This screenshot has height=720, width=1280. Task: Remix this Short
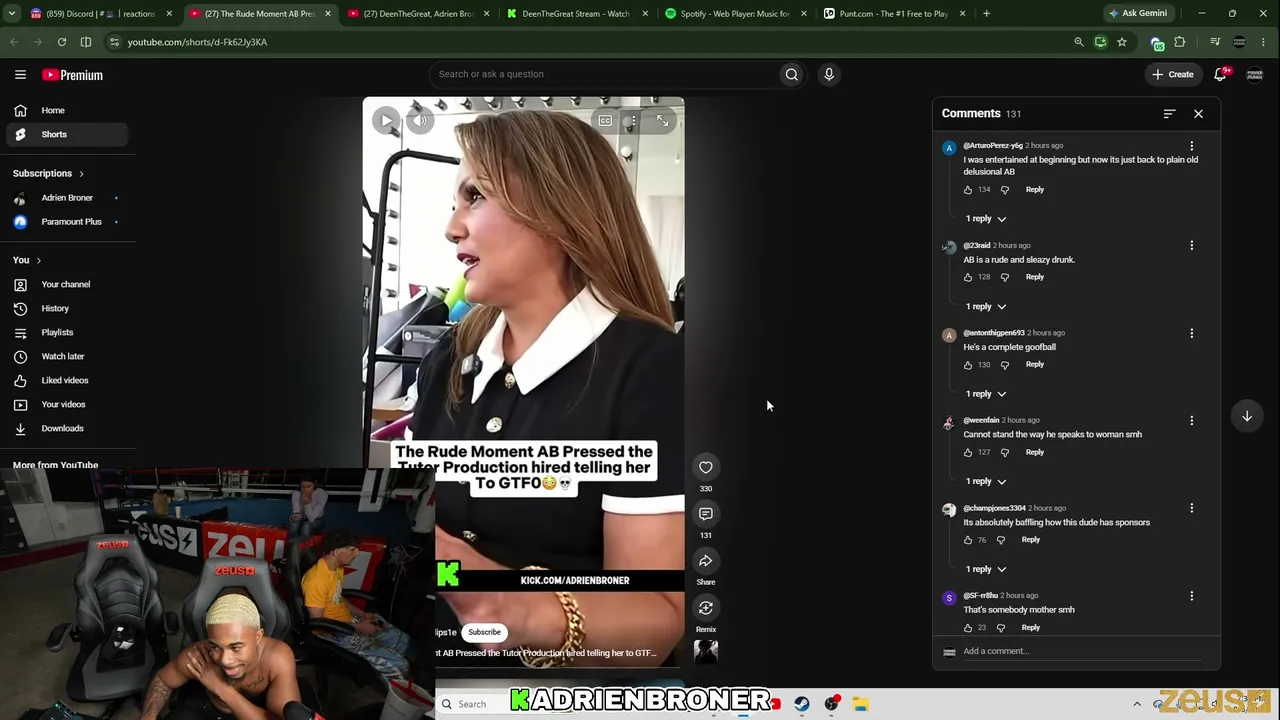tap(705, 608)
